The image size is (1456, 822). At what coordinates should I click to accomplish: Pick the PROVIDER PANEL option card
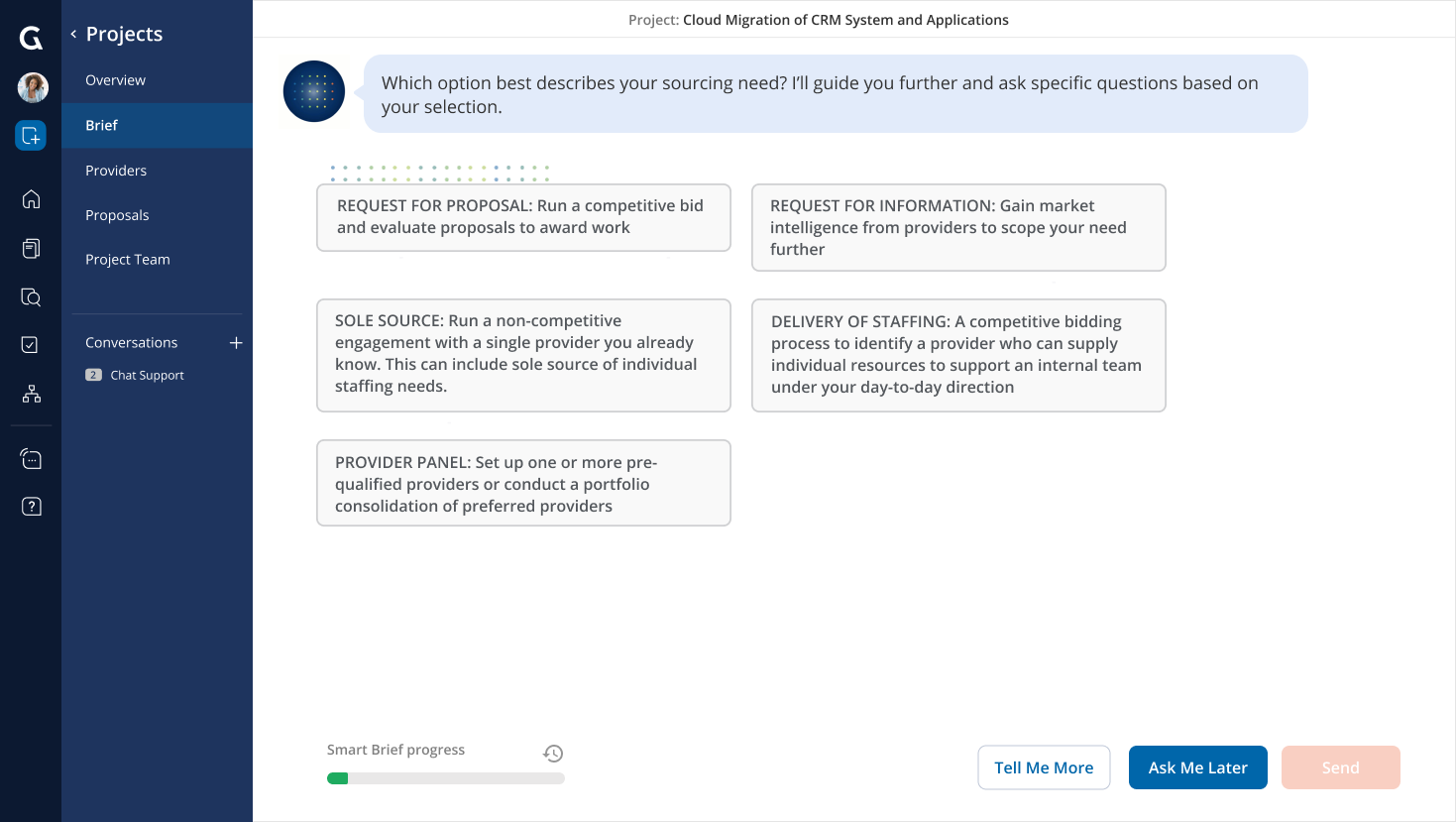point(523,483)
